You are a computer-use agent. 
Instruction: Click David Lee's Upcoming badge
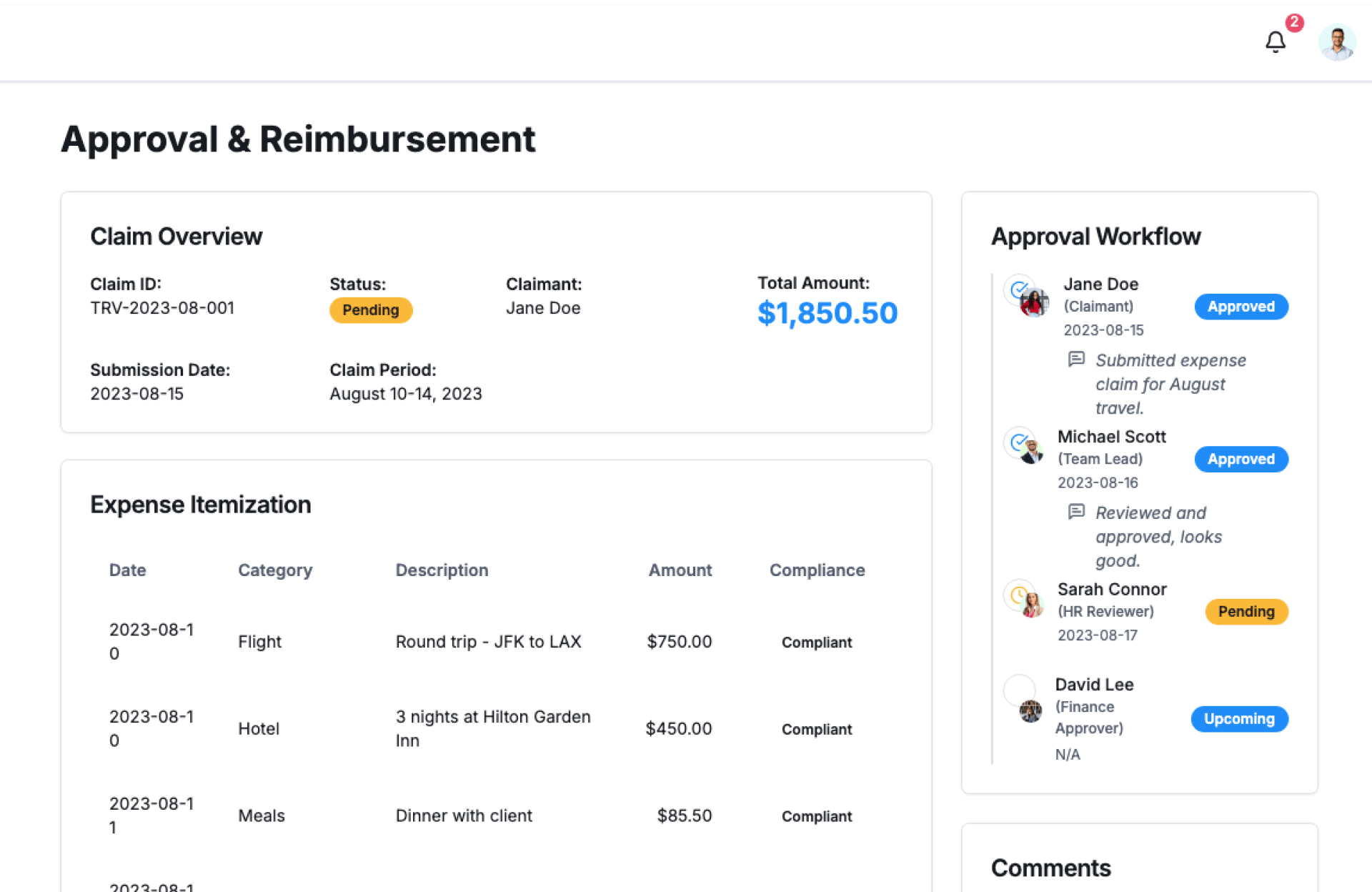click(1239, 719)
